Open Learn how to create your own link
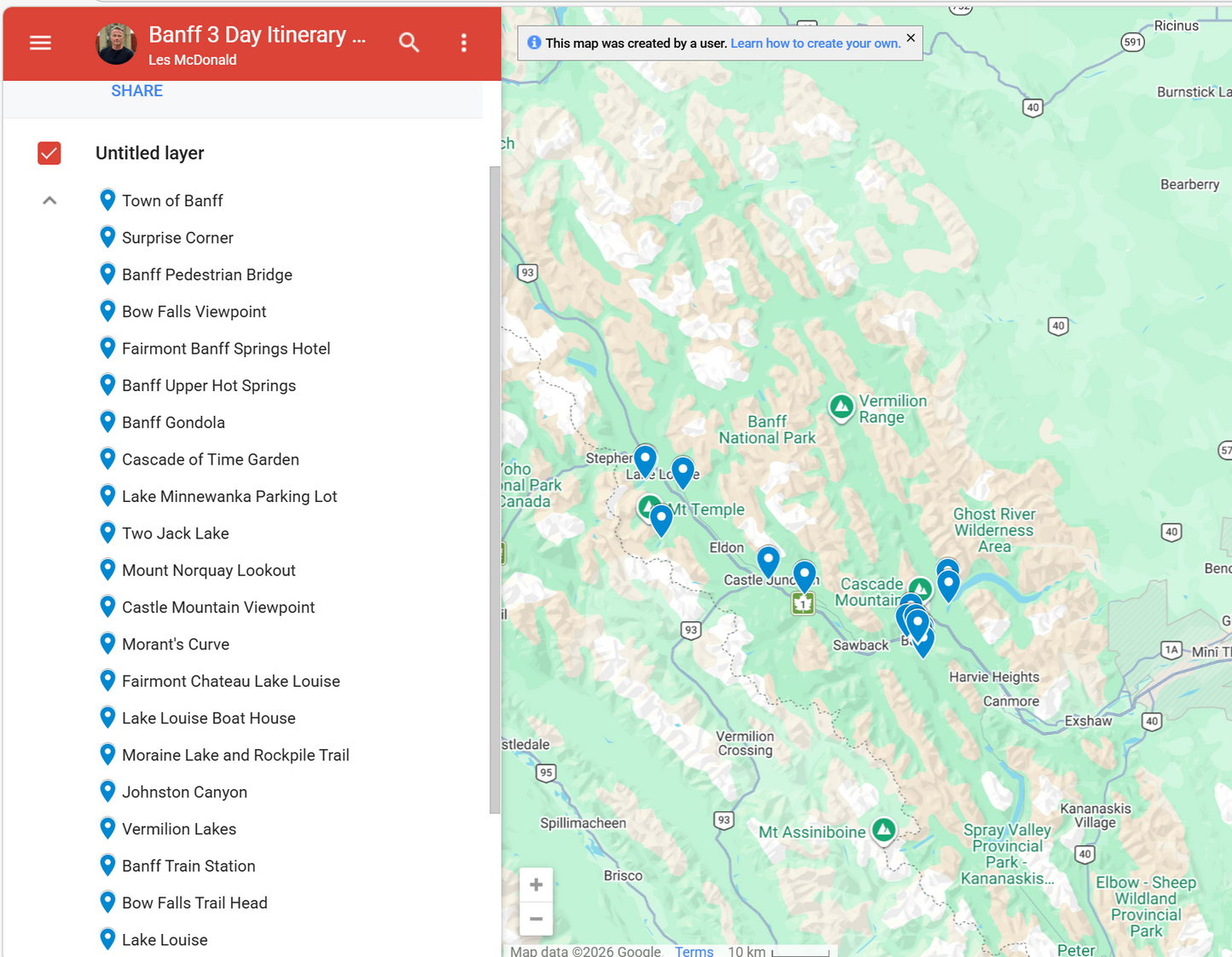The width and height of the screenshot is (1232, 957). [815, 43]
